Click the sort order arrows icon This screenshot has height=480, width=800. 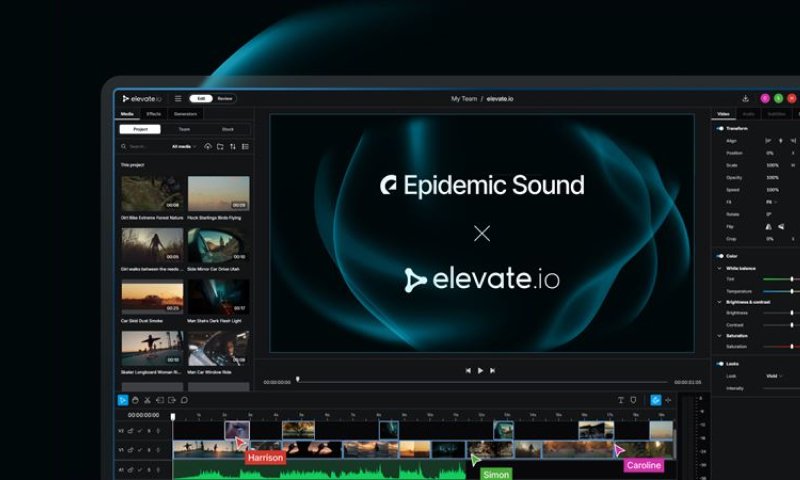[x=233, y=146]
